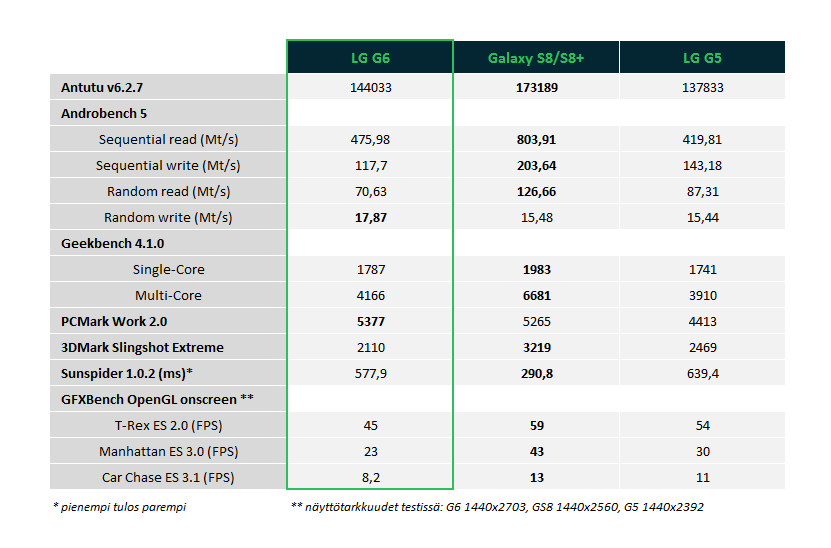
Task: Select the Single-Core score 1741
Action: [702, 269]
